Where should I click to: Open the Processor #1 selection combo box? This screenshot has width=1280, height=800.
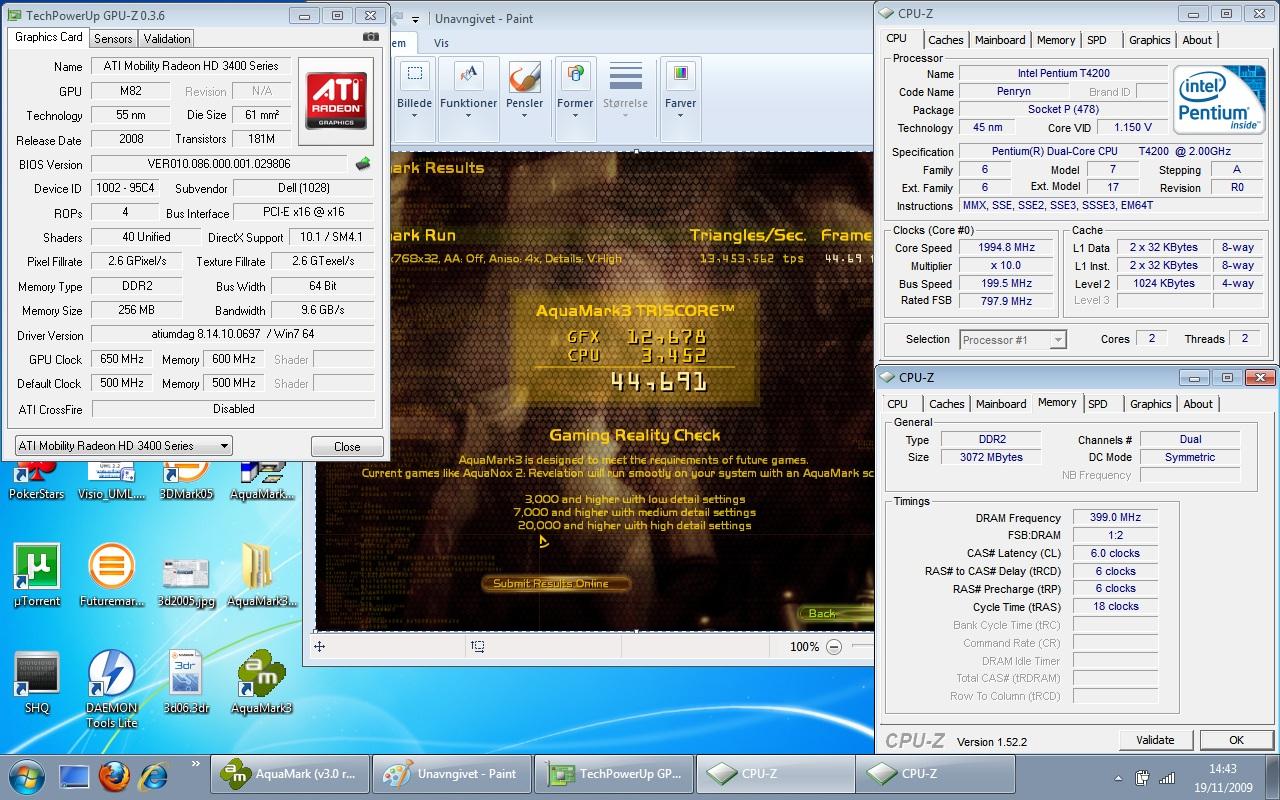(x=1013, y=340)
